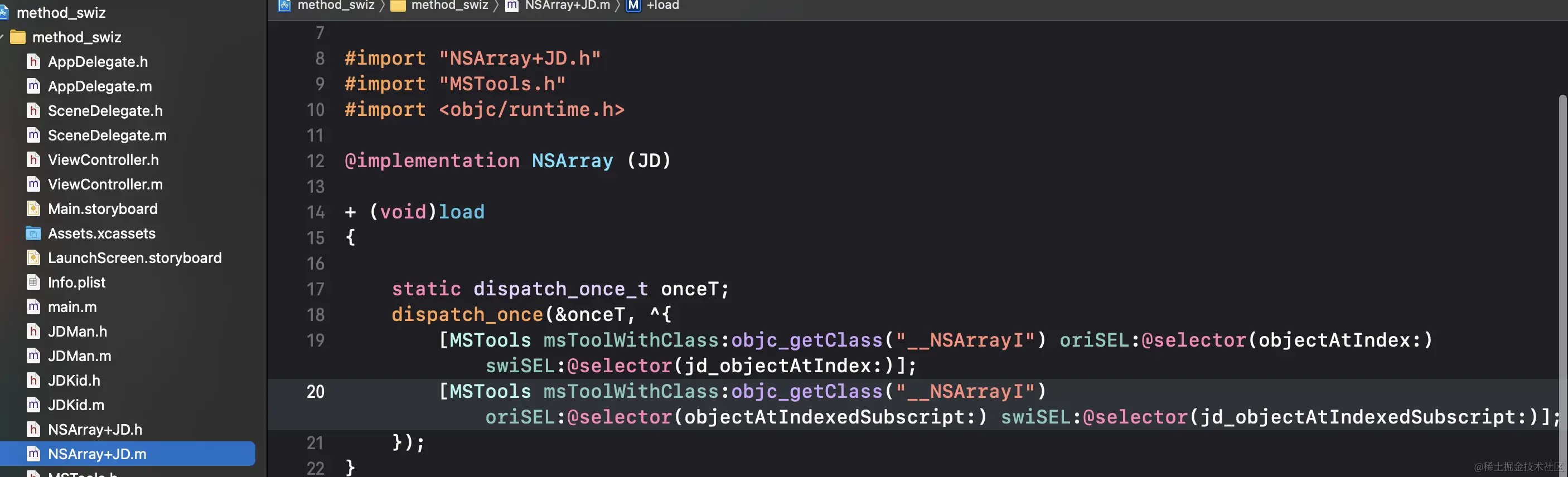Select NSArray+JD.m in navigator
The image size is (1568, 477).
(128, 454)
